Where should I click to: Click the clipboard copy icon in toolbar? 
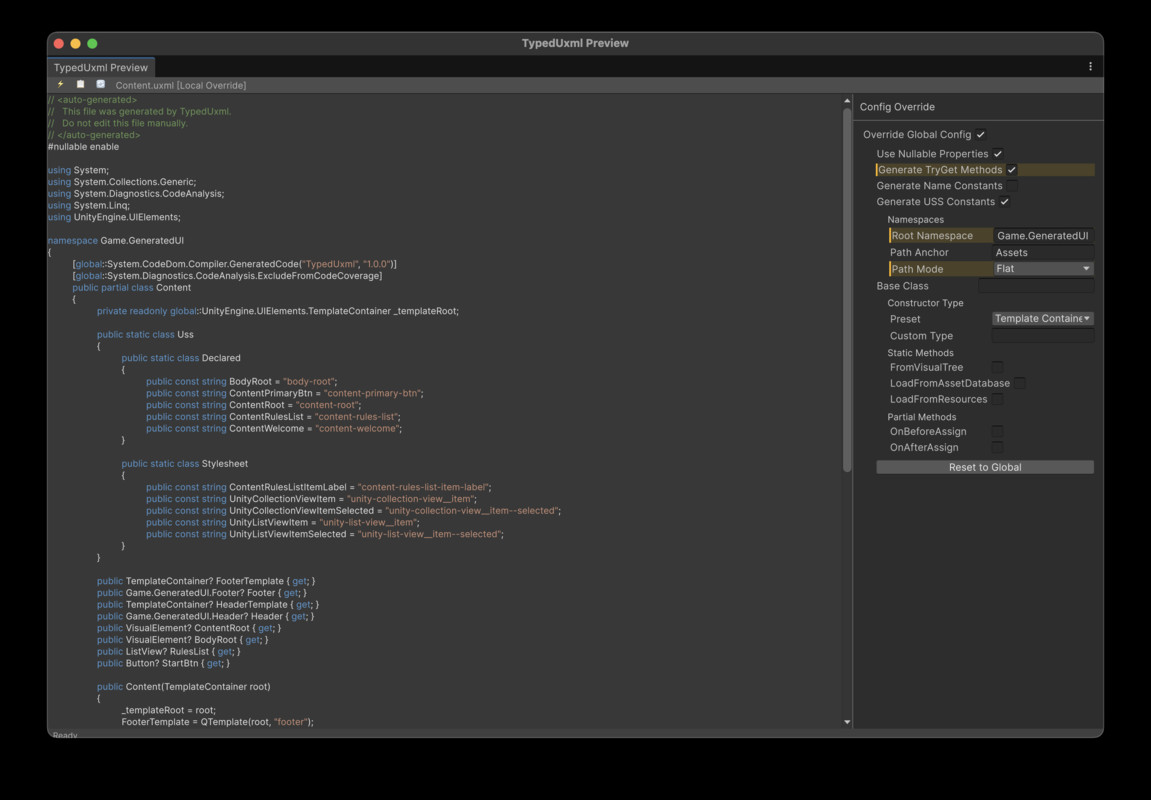(x=81, y=85)
